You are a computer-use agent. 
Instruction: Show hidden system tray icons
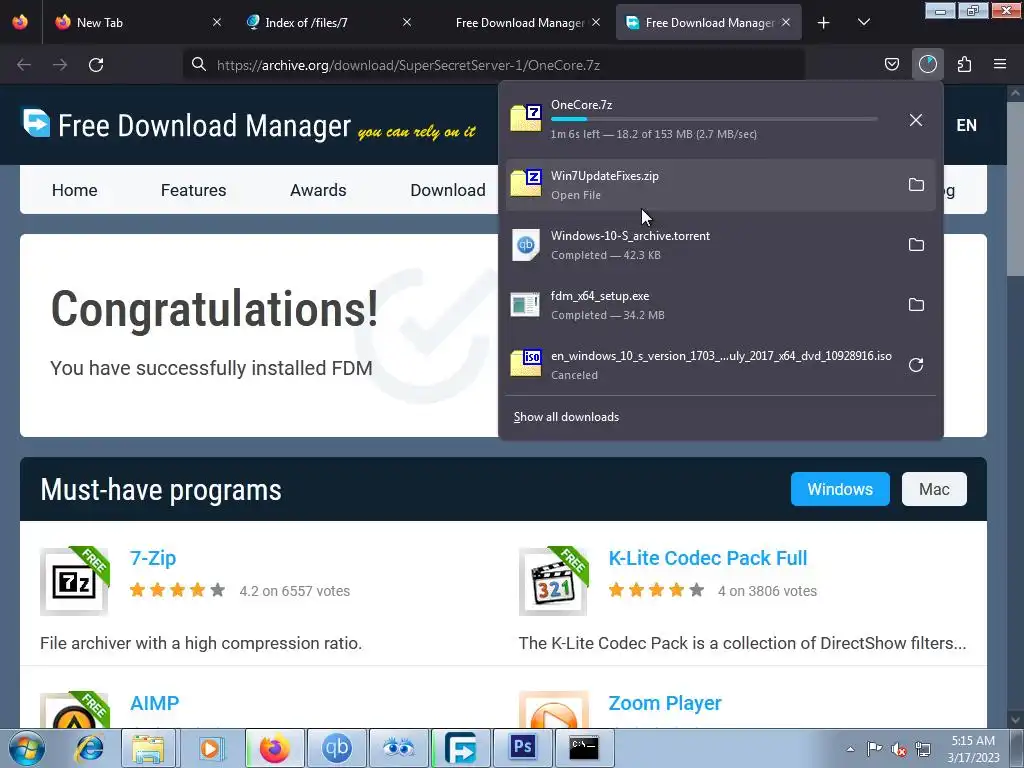click(x=850, y=749)
